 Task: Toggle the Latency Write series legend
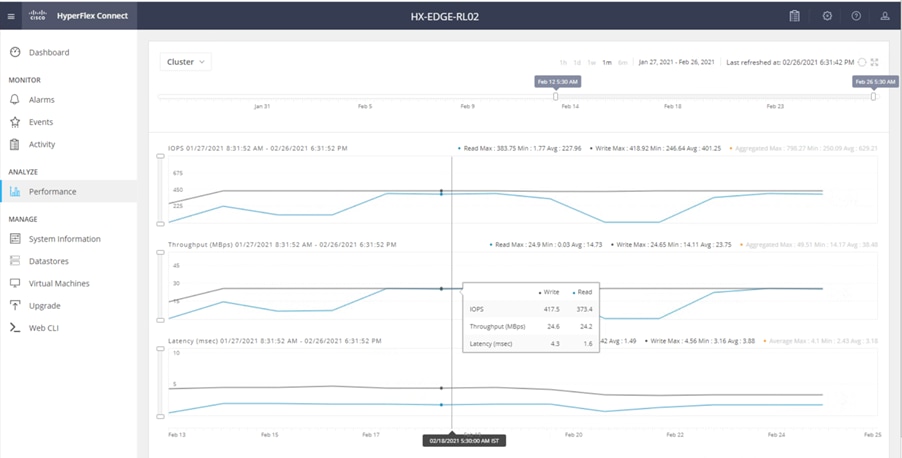[x=700, y=341]
